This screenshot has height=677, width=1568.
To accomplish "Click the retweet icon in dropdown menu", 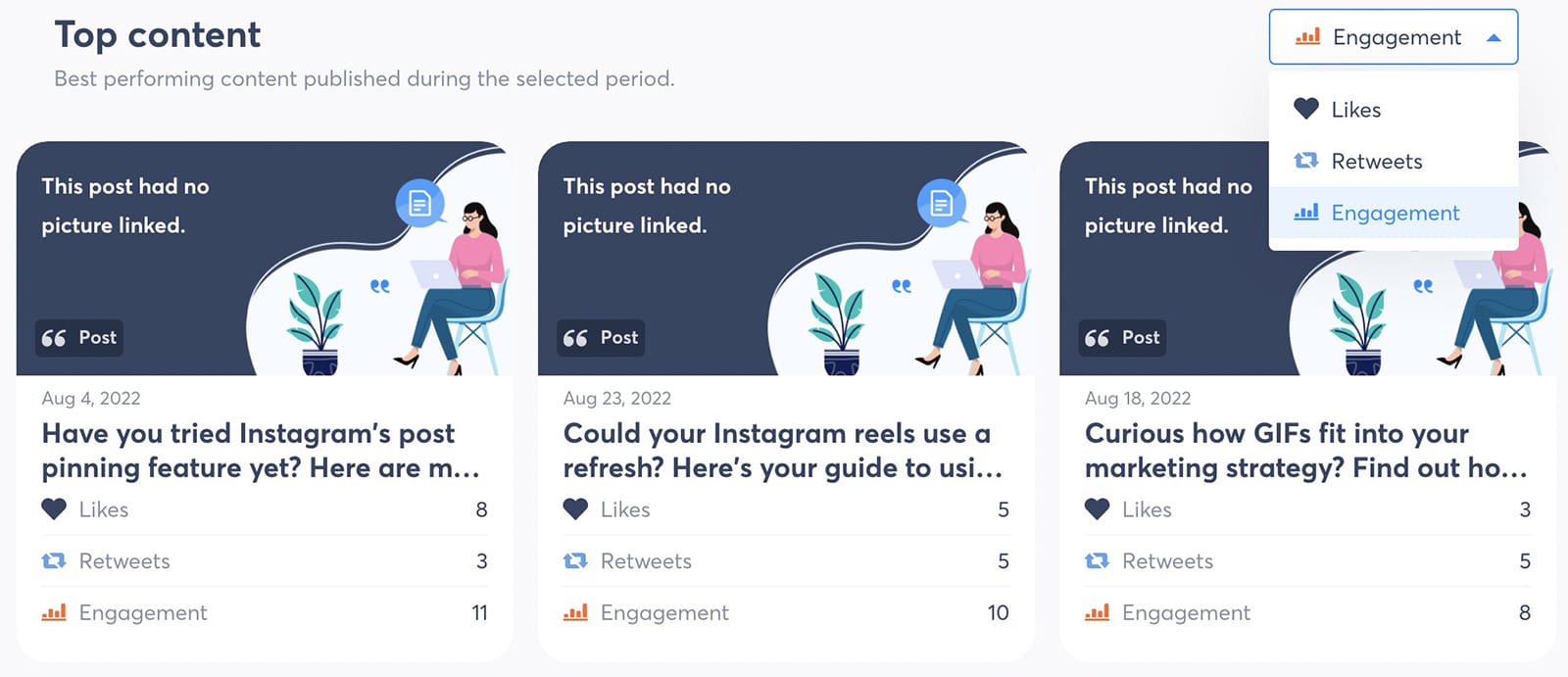I will coord(1306,161).
